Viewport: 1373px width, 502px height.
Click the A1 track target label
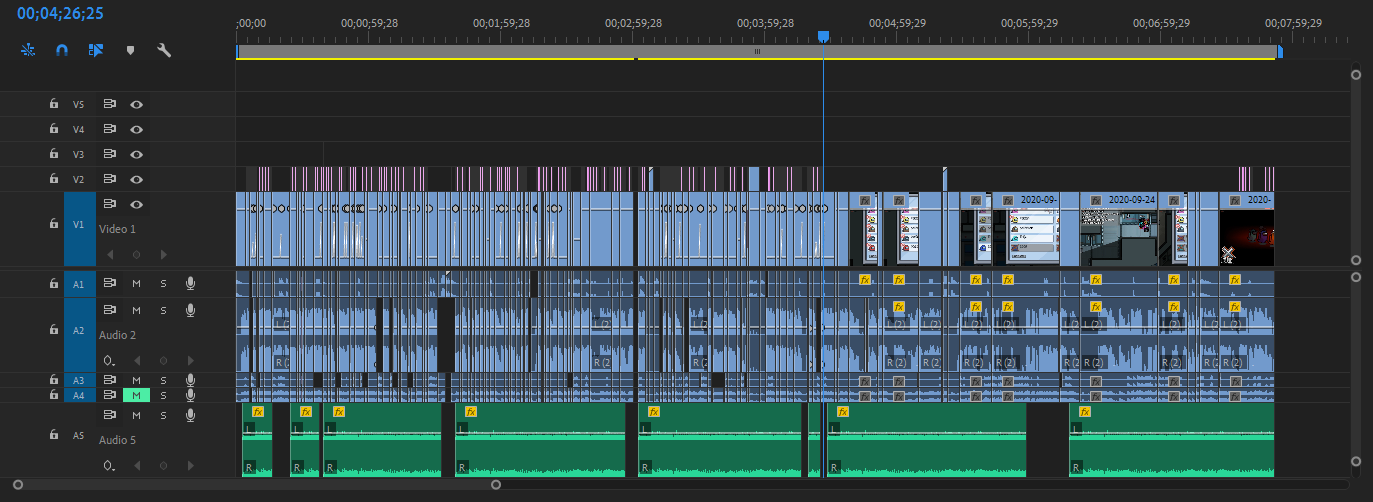(x=79, y=284)
